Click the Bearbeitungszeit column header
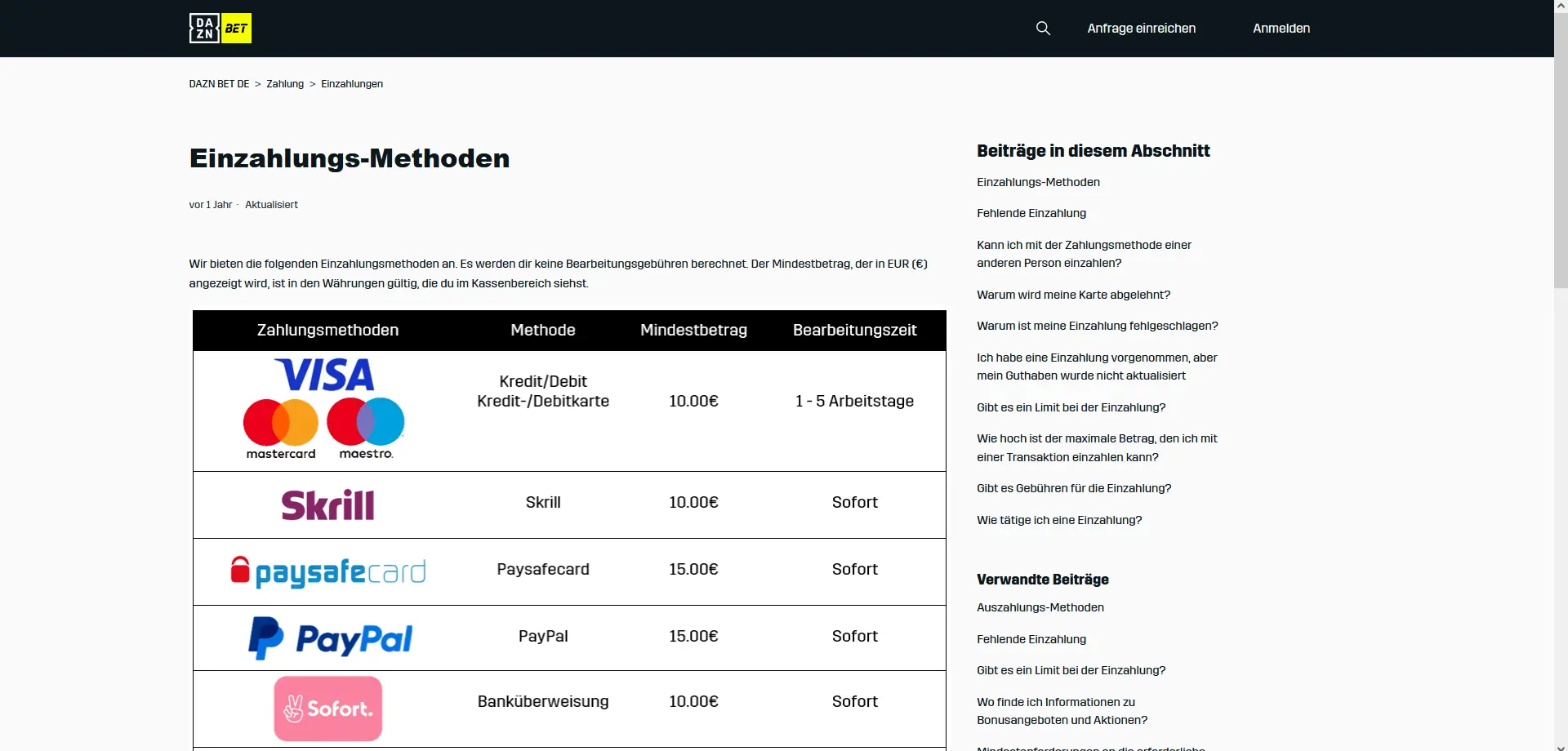Image resolution: width=1568 pixels, height=751 pixels. [x=854, y=330]
